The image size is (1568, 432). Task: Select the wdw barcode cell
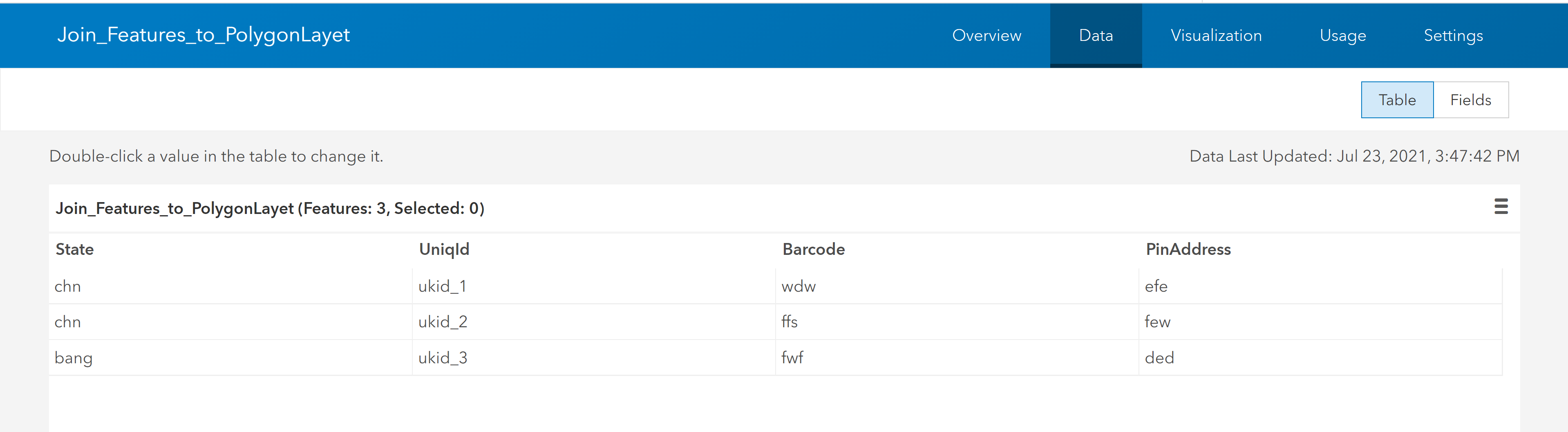[798, 286]
